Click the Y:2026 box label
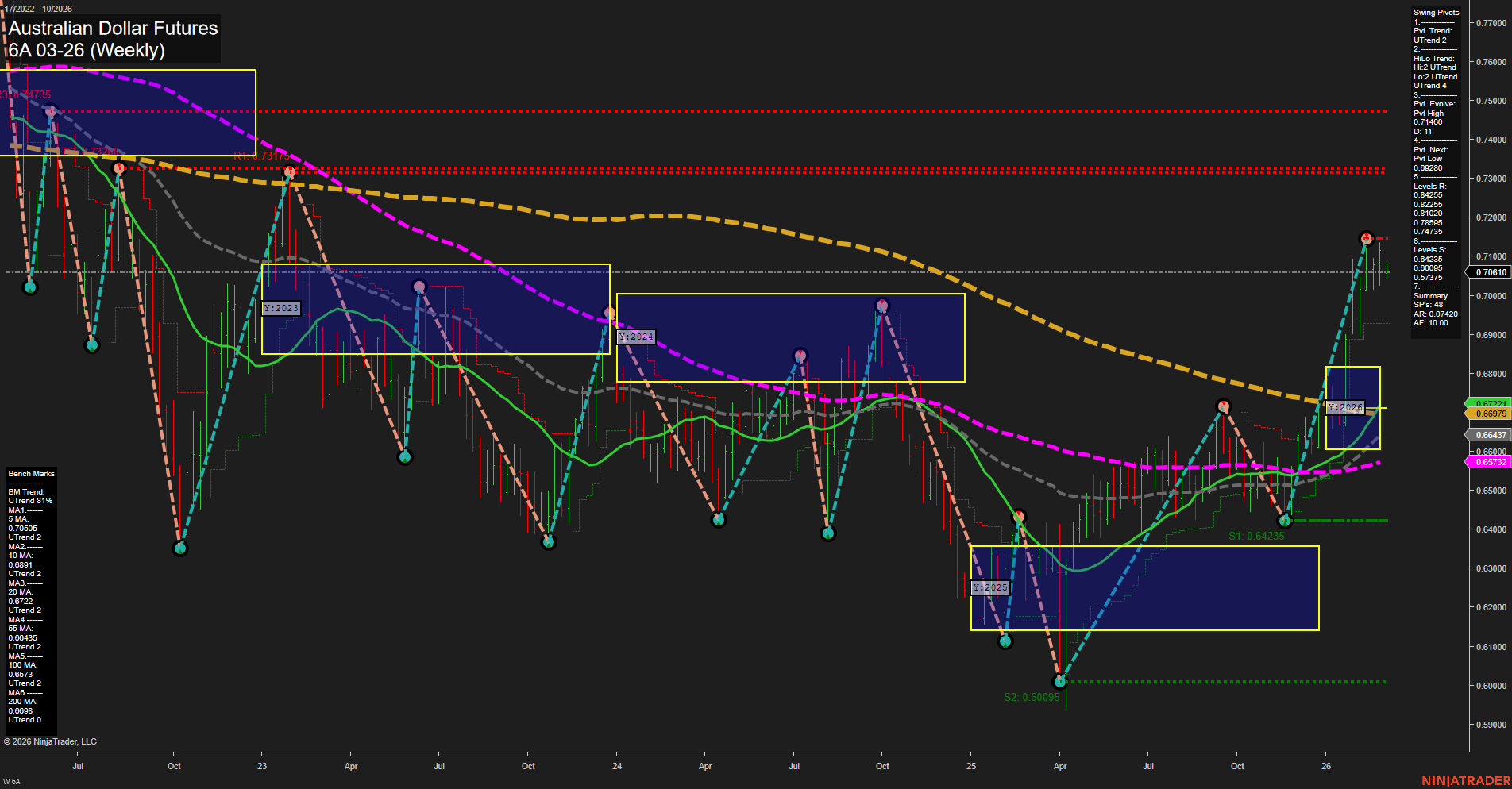This screenshot has width=1512, height=789. (x=1344, y=408)
